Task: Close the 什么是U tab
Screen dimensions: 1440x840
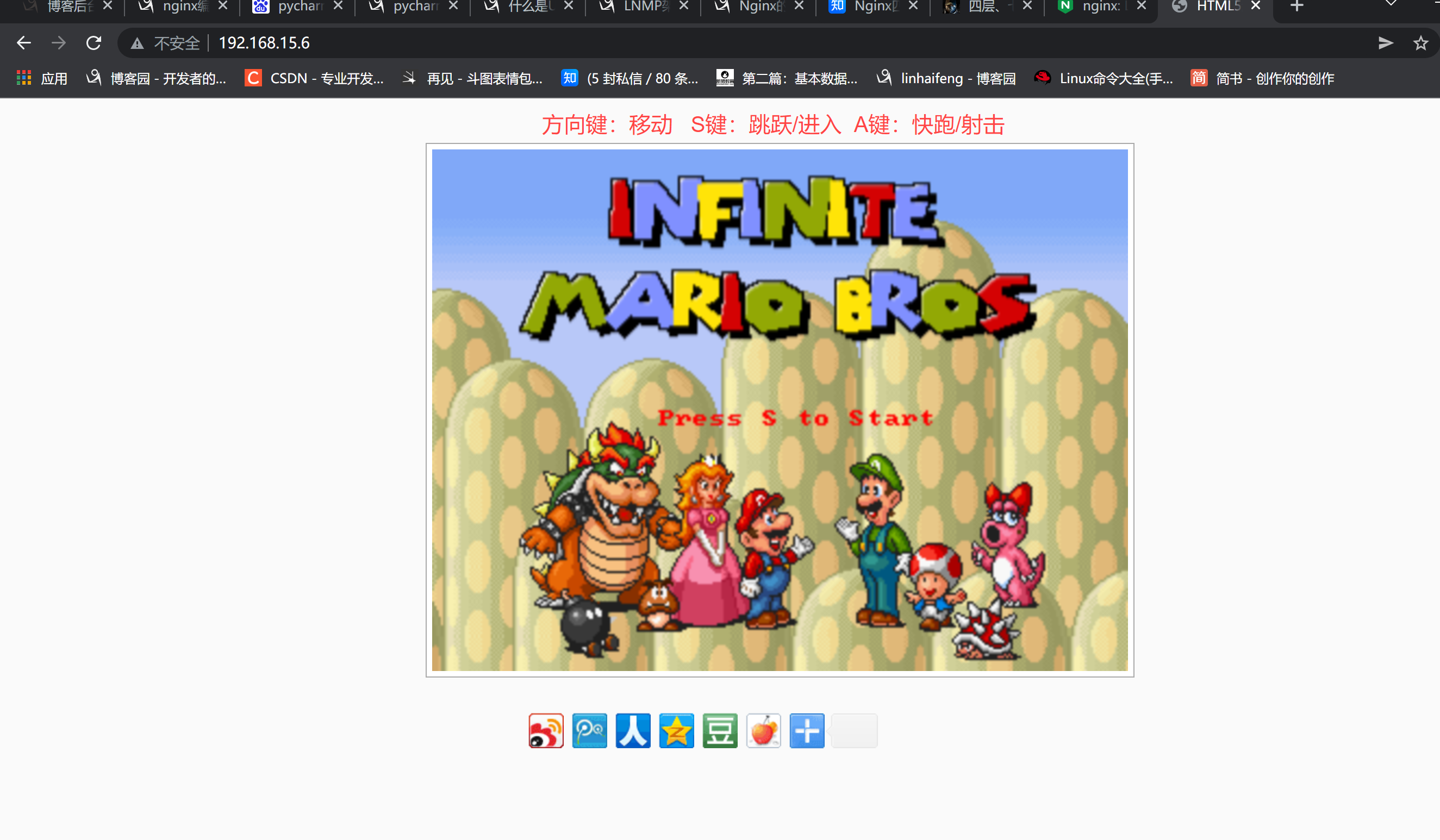Action: coord(569,6)
